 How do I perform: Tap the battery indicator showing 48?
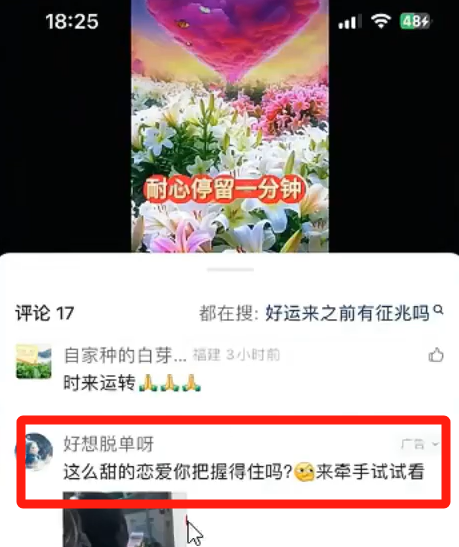pyautogui.click(x=415, y=21)
